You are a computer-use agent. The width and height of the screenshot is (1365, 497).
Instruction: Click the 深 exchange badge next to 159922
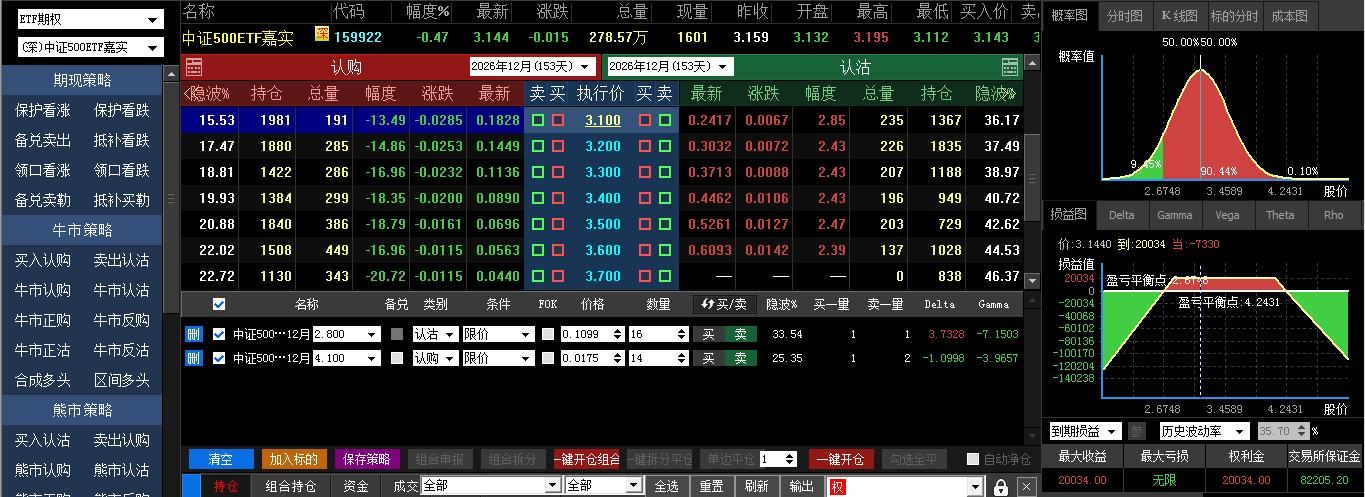pyautogui.click(x=321, y=35)
